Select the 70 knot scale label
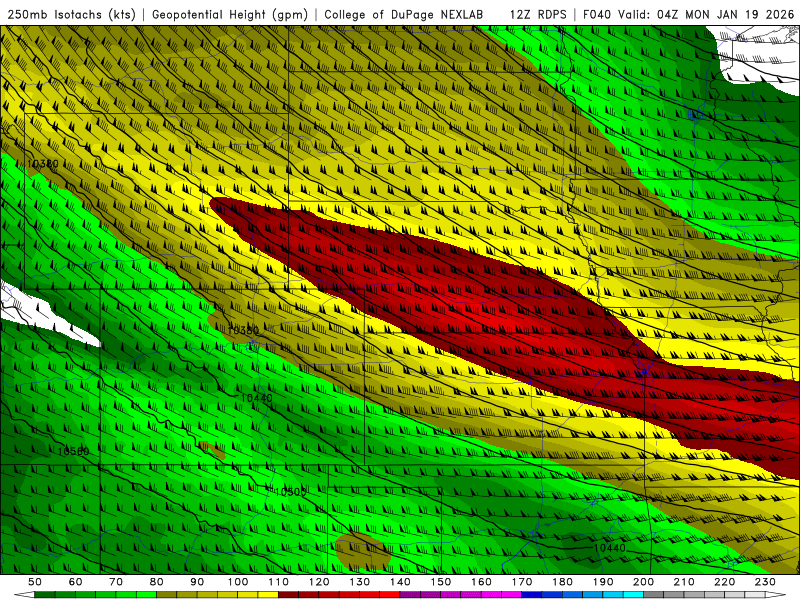This screenshot has height=600, width=800. coord(116,582)
